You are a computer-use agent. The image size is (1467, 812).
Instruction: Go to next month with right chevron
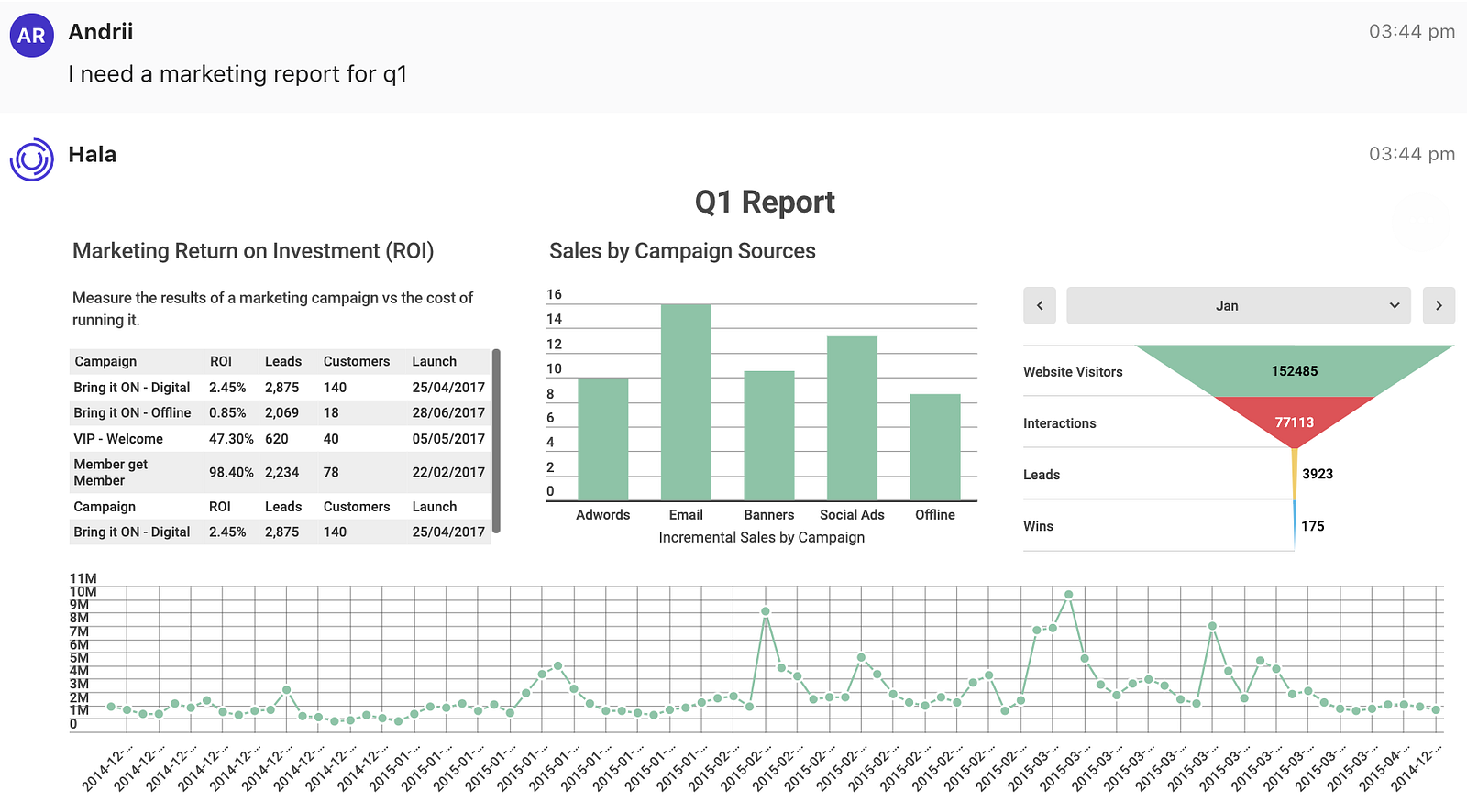(1439, 306)
